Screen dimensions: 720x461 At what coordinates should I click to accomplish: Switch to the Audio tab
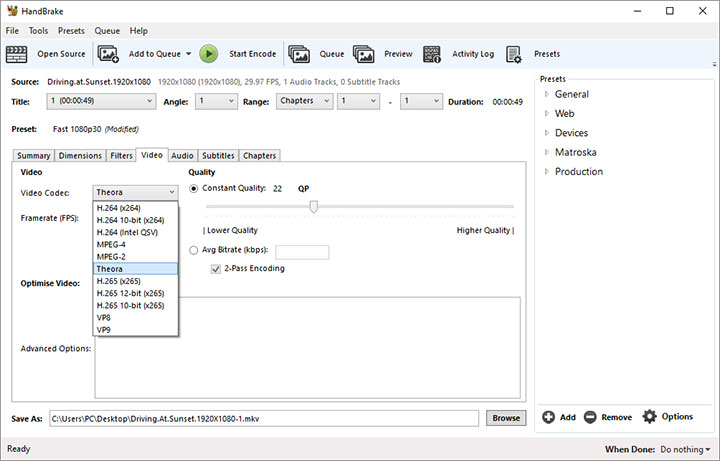182,156
